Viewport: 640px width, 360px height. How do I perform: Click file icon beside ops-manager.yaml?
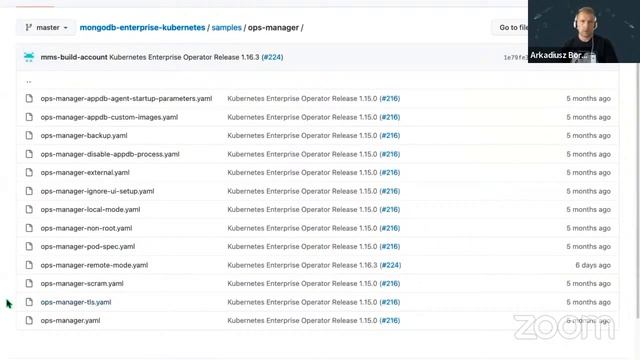29,321
